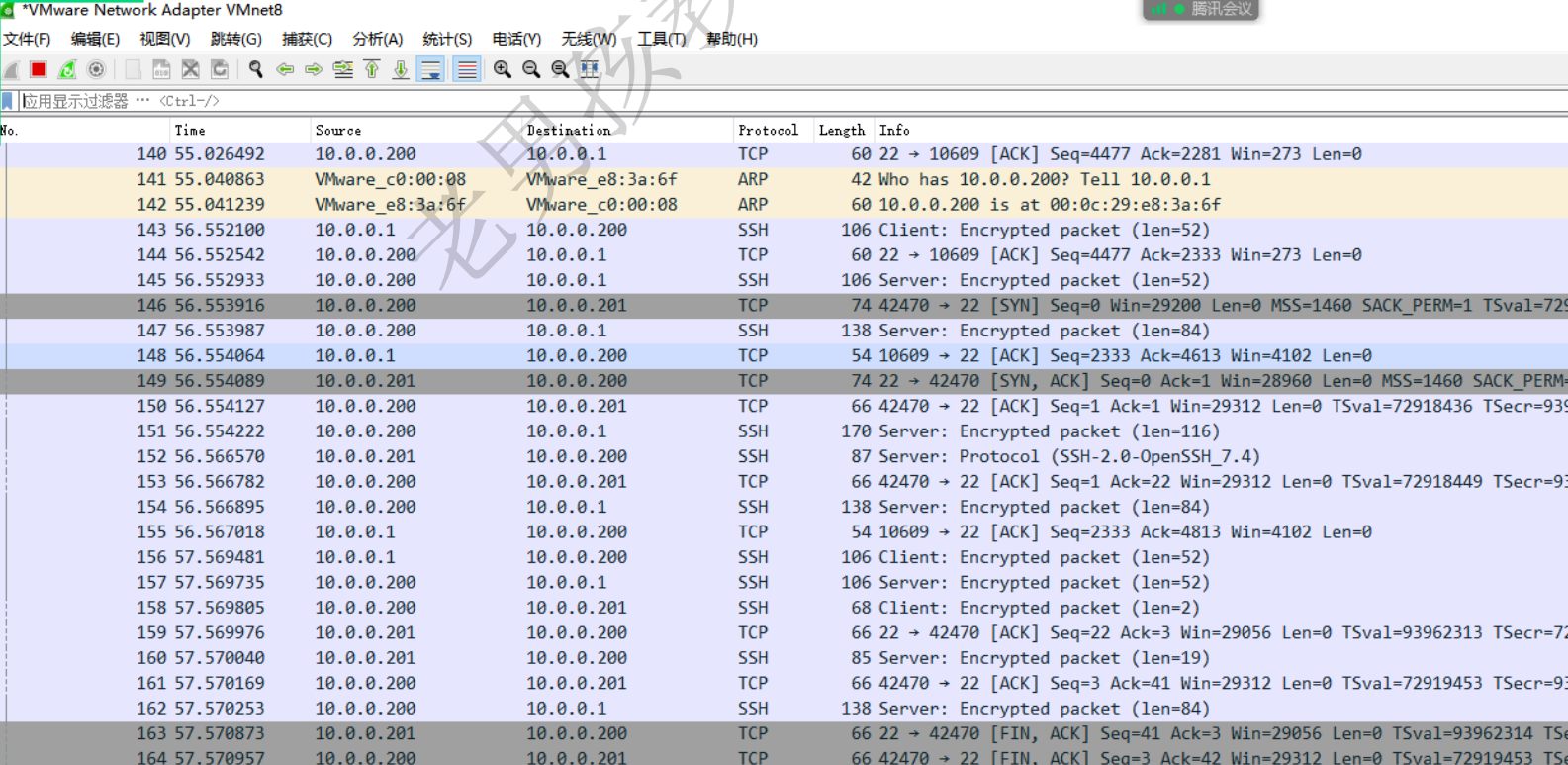Select packet 146 SYN to 10.0.0.201
Image resolution: width=1568 pixels, height=765 pixels.
[784, 306]
